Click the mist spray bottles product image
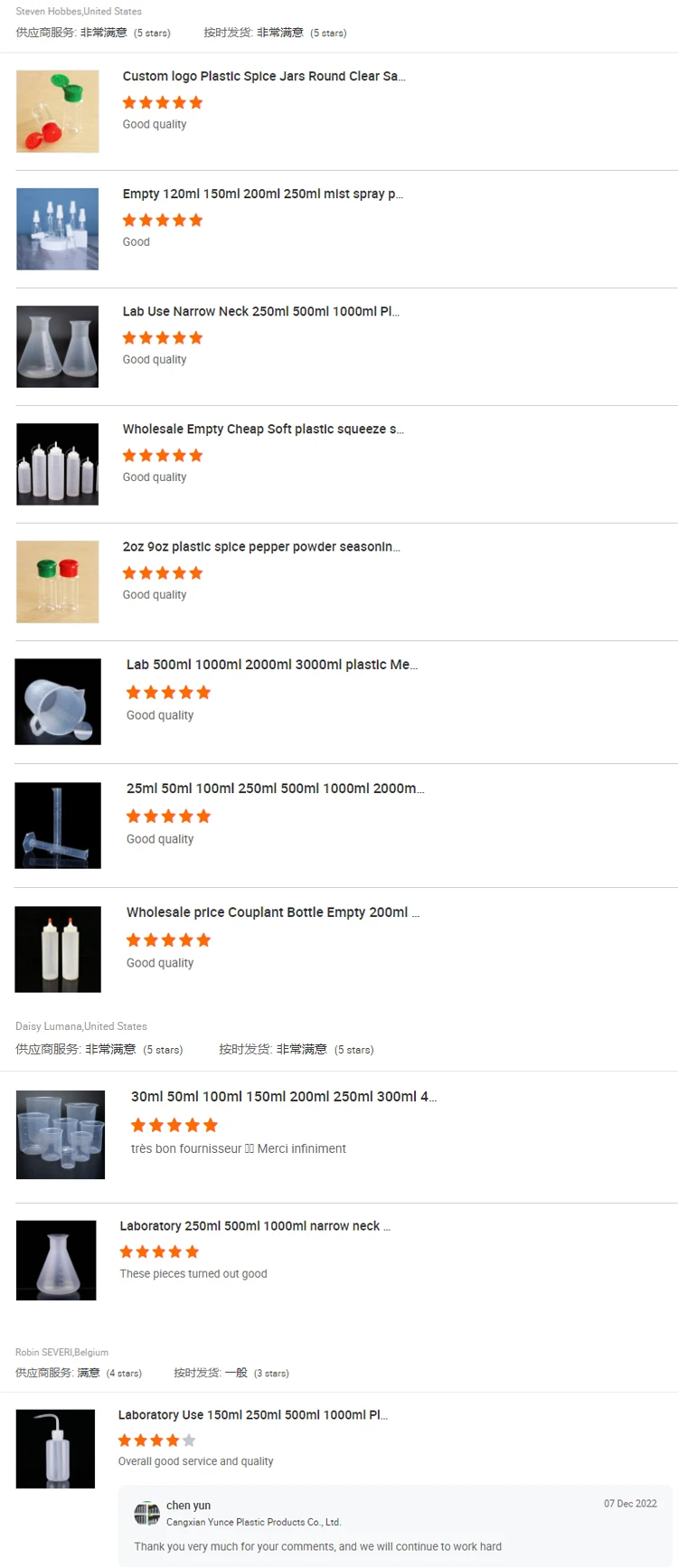Image resolution: width=678 pixels, height=1568 pixels. click(57, 229)
